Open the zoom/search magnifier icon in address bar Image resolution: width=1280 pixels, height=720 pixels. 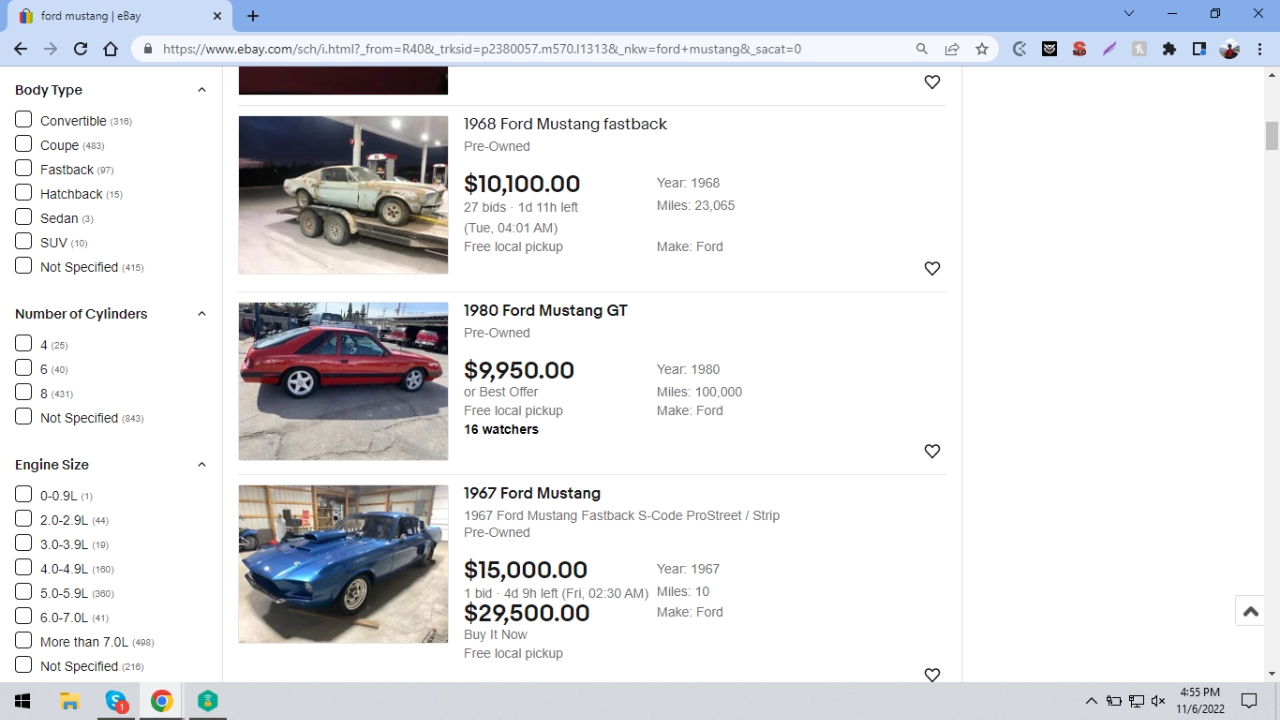(x=922, y=48)
